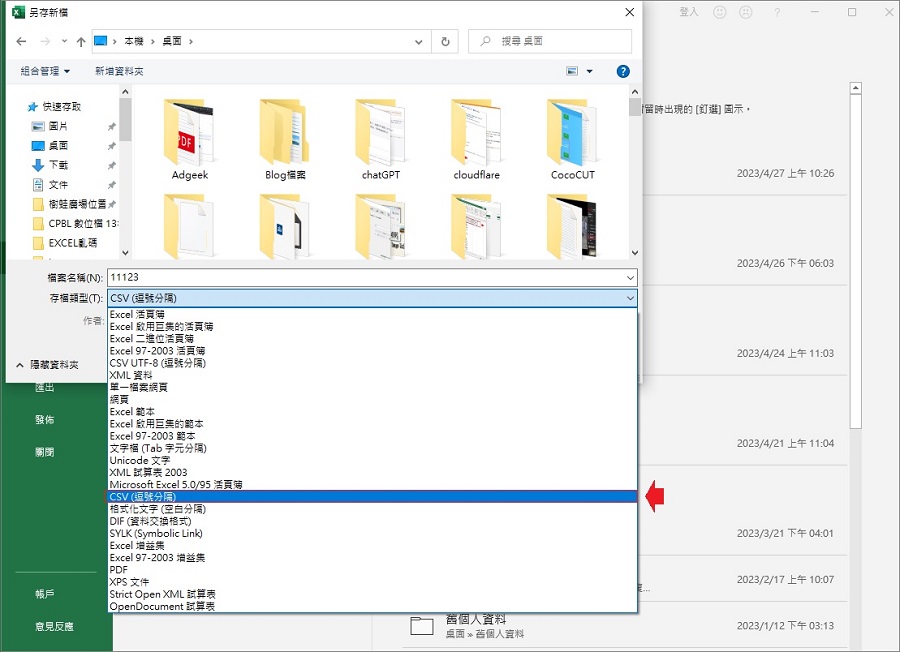Open the 組合管理 dropdown menu
The image size is (900, 652).
click(x=45, y=72)
